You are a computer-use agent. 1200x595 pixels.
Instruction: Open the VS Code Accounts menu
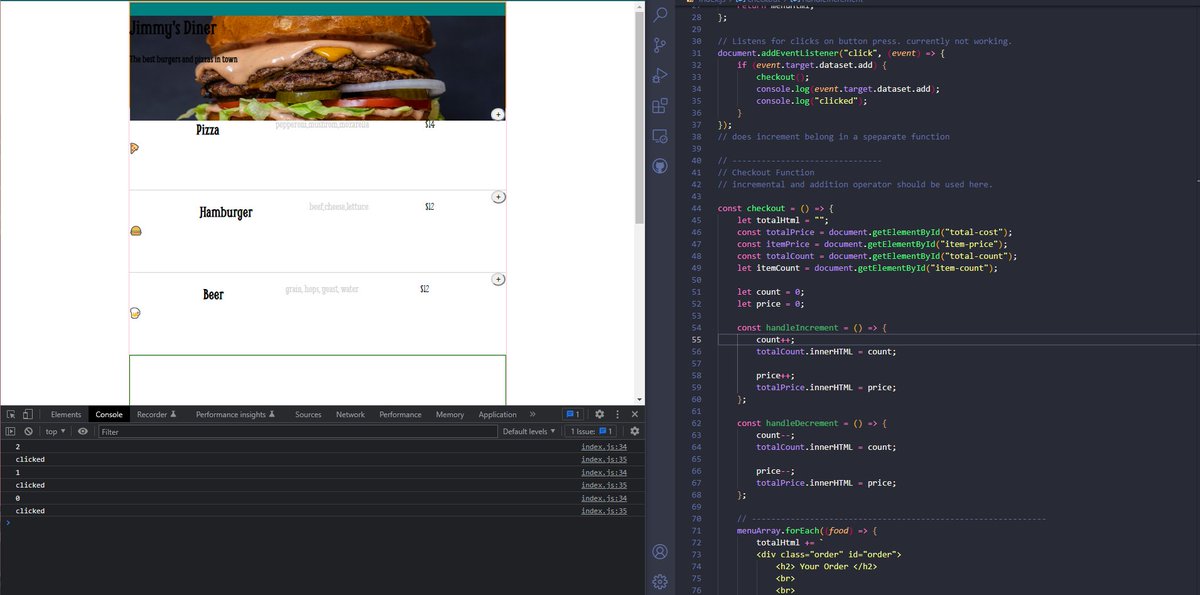(x=659, y=551)
